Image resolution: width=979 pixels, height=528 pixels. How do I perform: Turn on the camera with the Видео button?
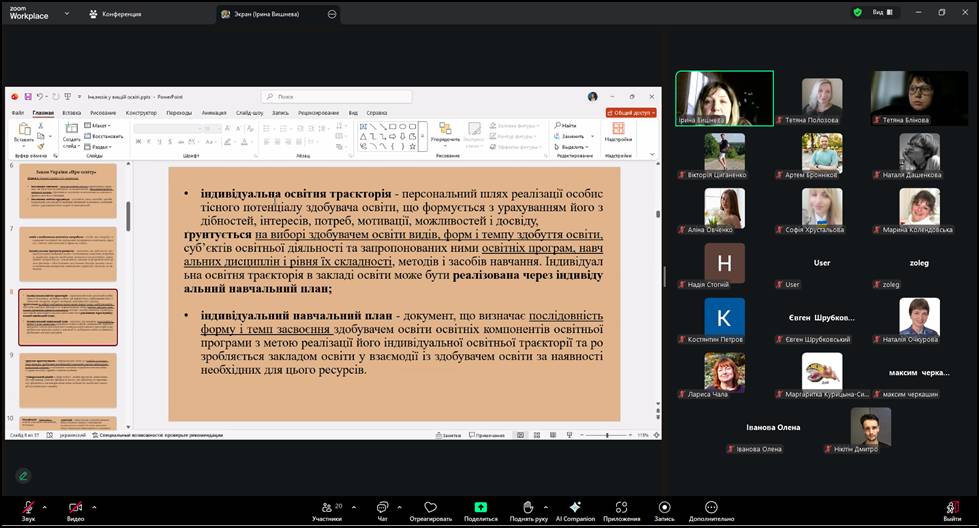coord(75,508)
